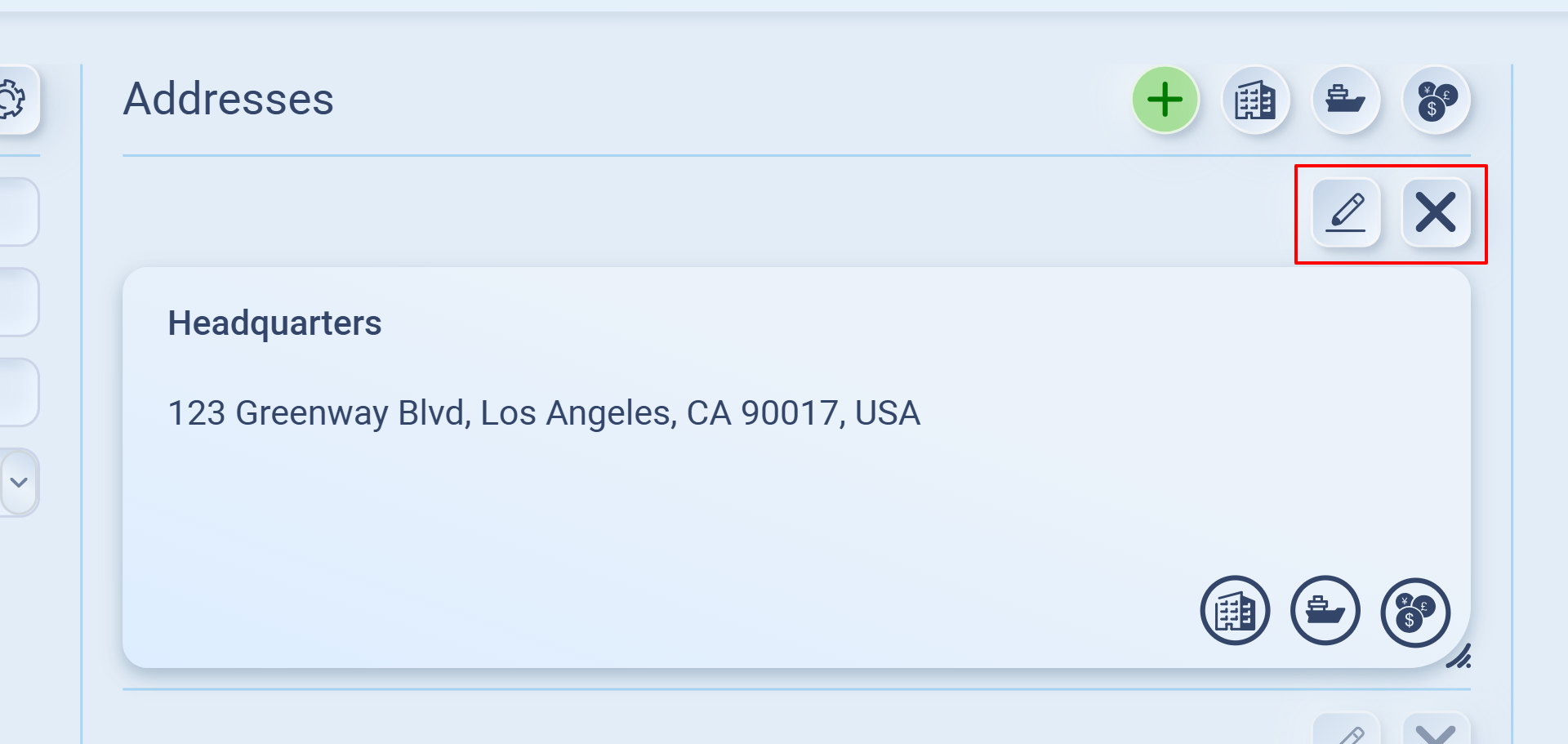Click the Addresses section heading

[229, 100]
